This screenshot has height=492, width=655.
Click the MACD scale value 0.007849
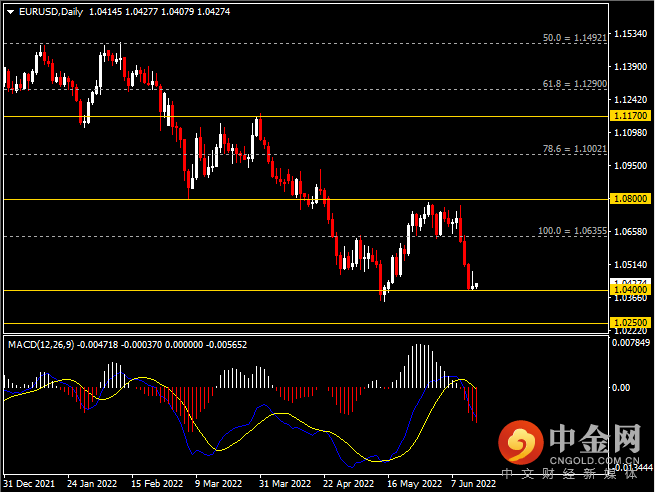(631, 343)
